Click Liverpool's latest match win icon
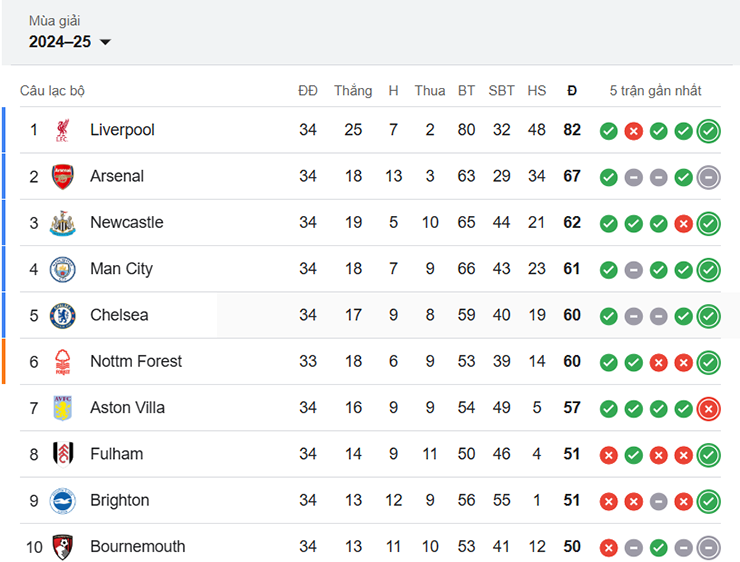 [709, 131]
